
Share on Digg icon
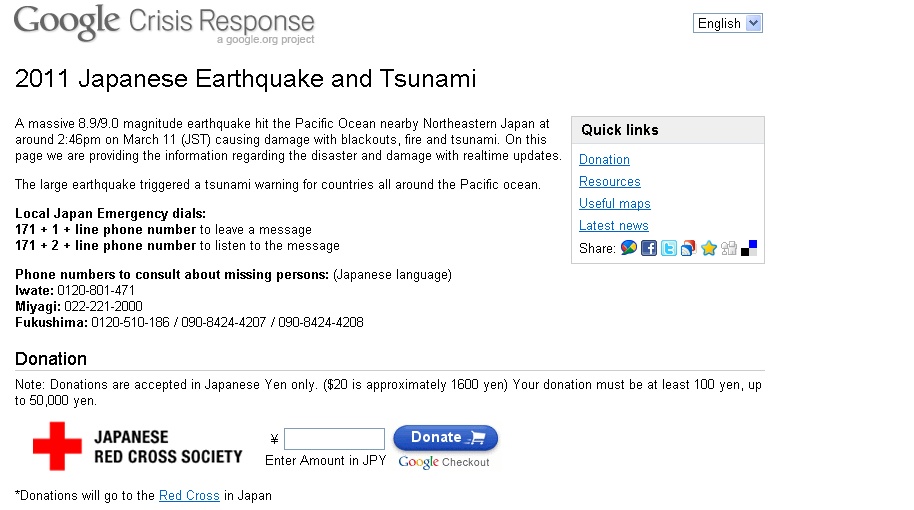click(x=729, y=248)
